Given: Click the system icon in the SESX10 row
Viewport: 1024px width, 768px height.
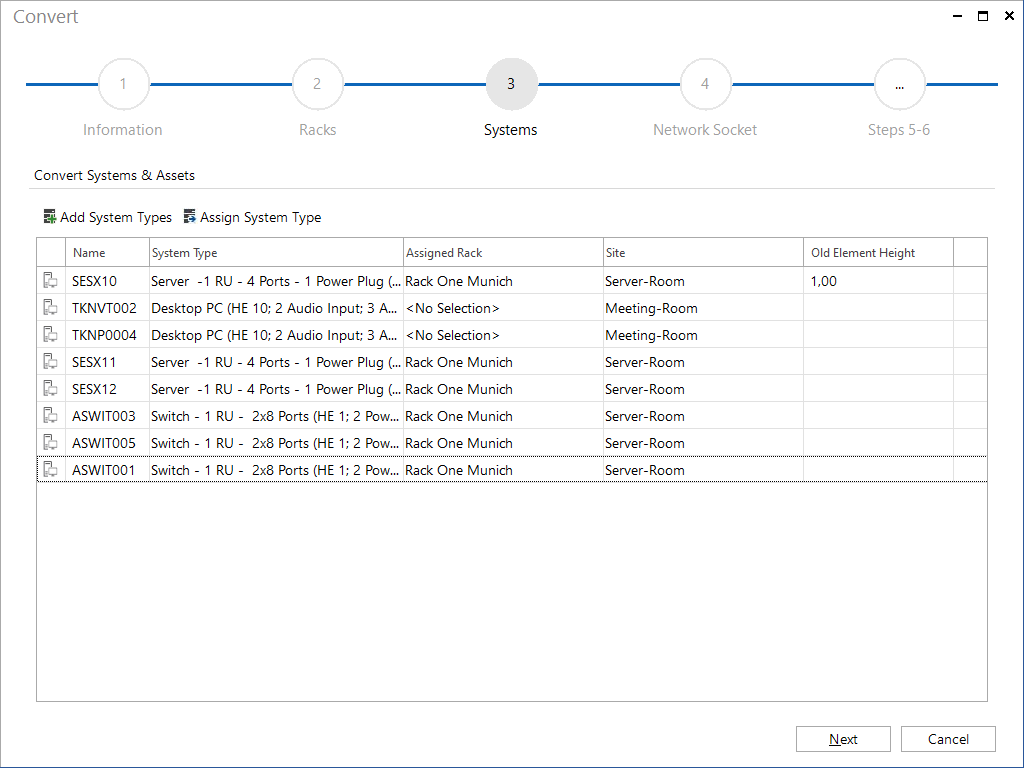Looking at the screenshot, I should pos(50,281).
